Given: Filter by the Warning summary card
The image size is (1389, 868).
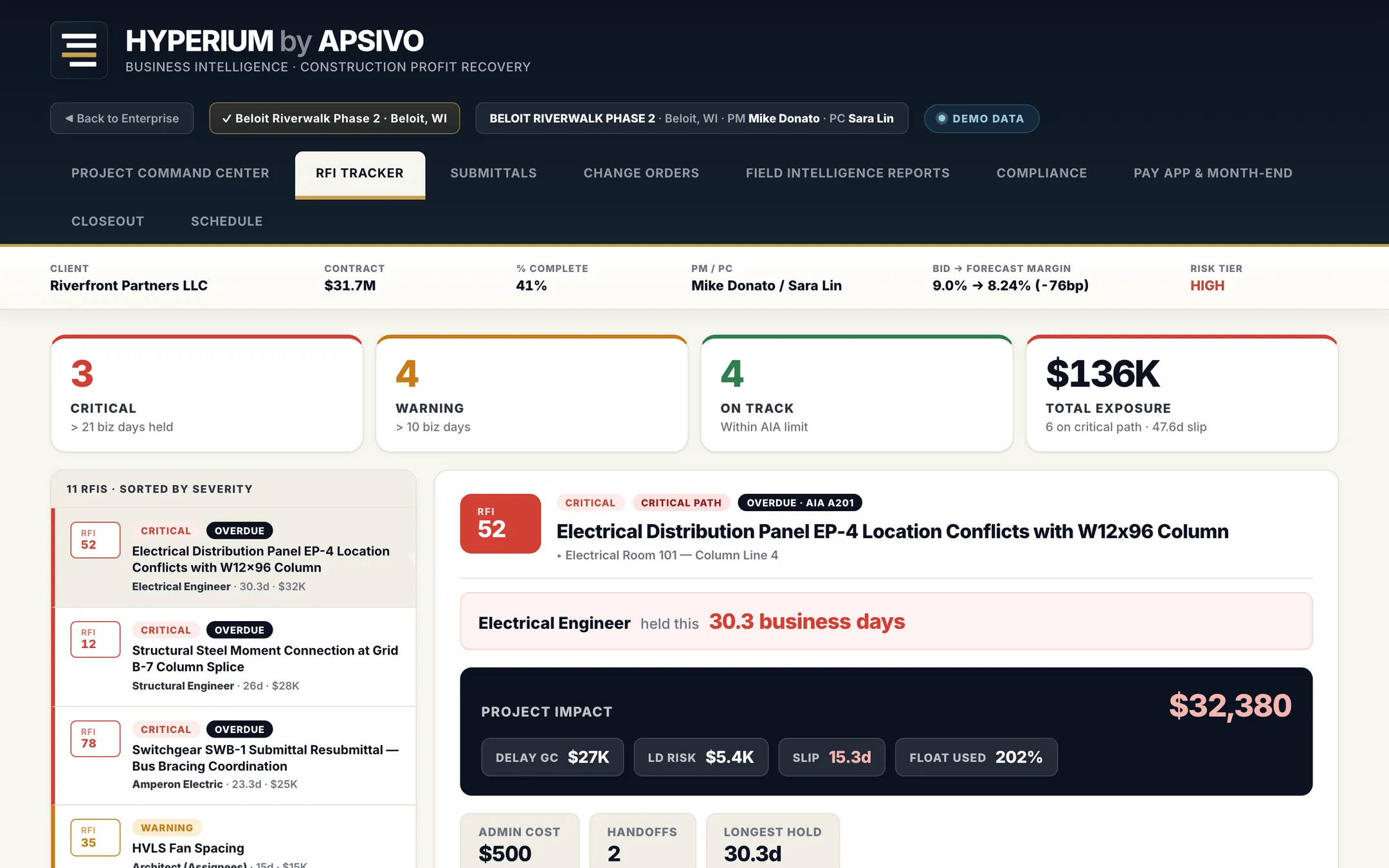Looking at the screenshot, I should pos(532,393).
